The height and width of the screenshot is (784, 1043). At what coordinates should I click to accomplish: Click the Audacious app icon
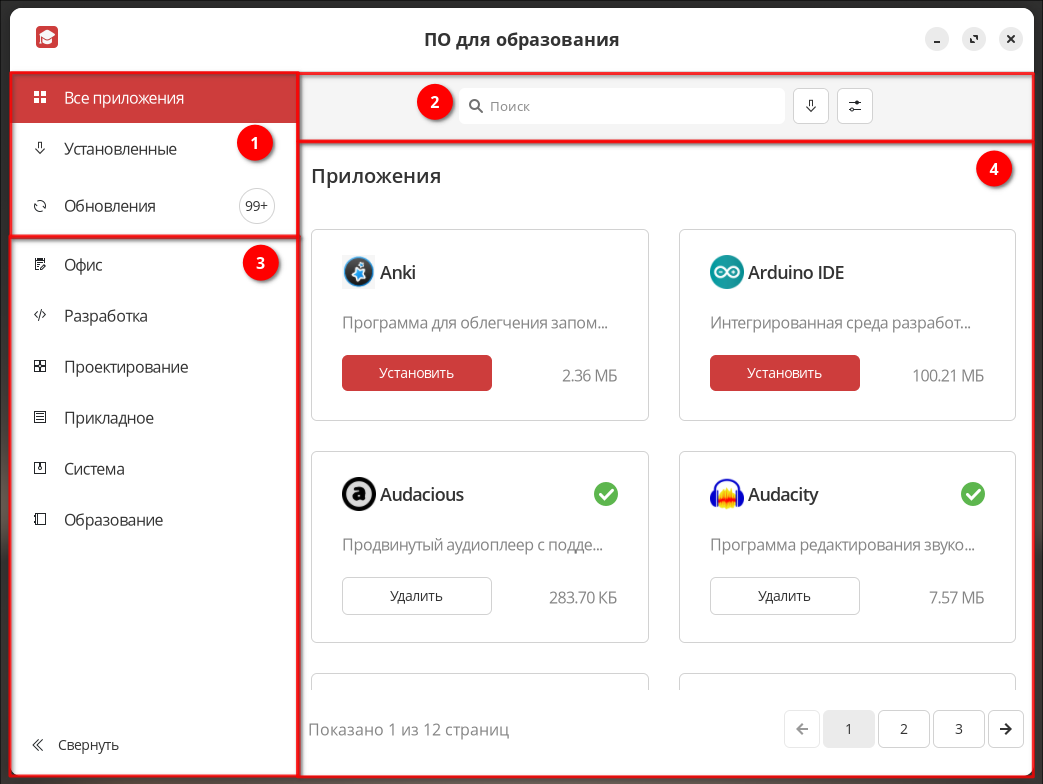358,494
